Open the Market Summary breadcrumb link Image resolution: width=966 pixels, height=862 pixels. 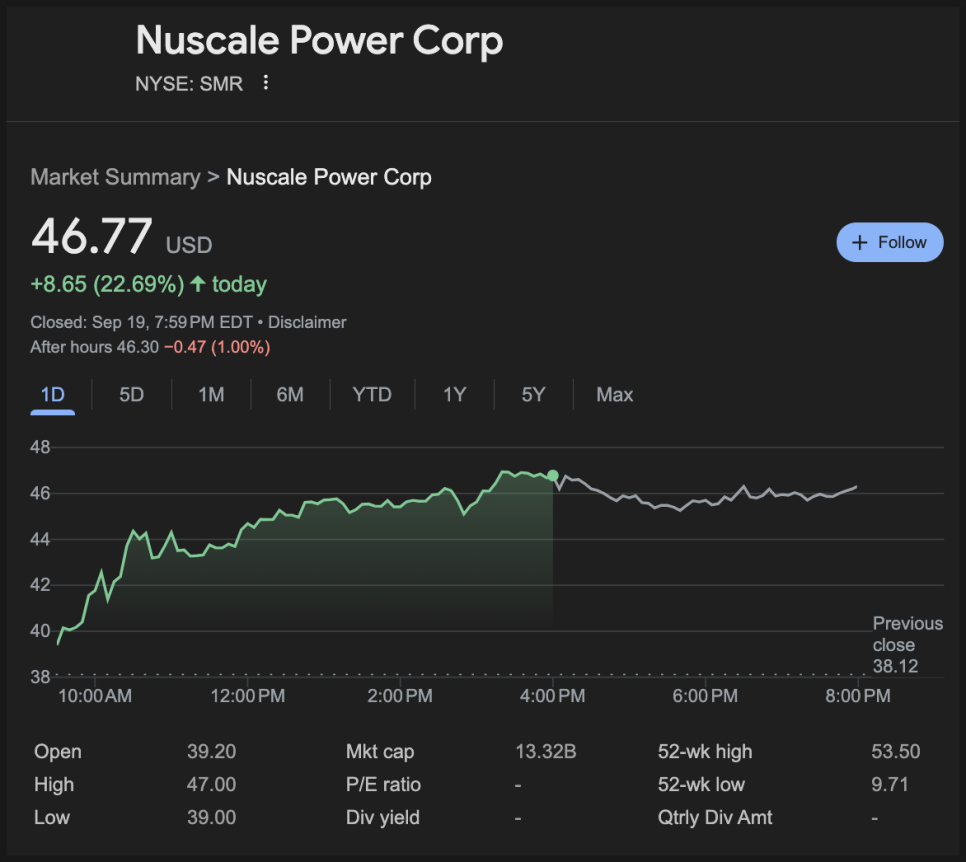tap(115, 177)
